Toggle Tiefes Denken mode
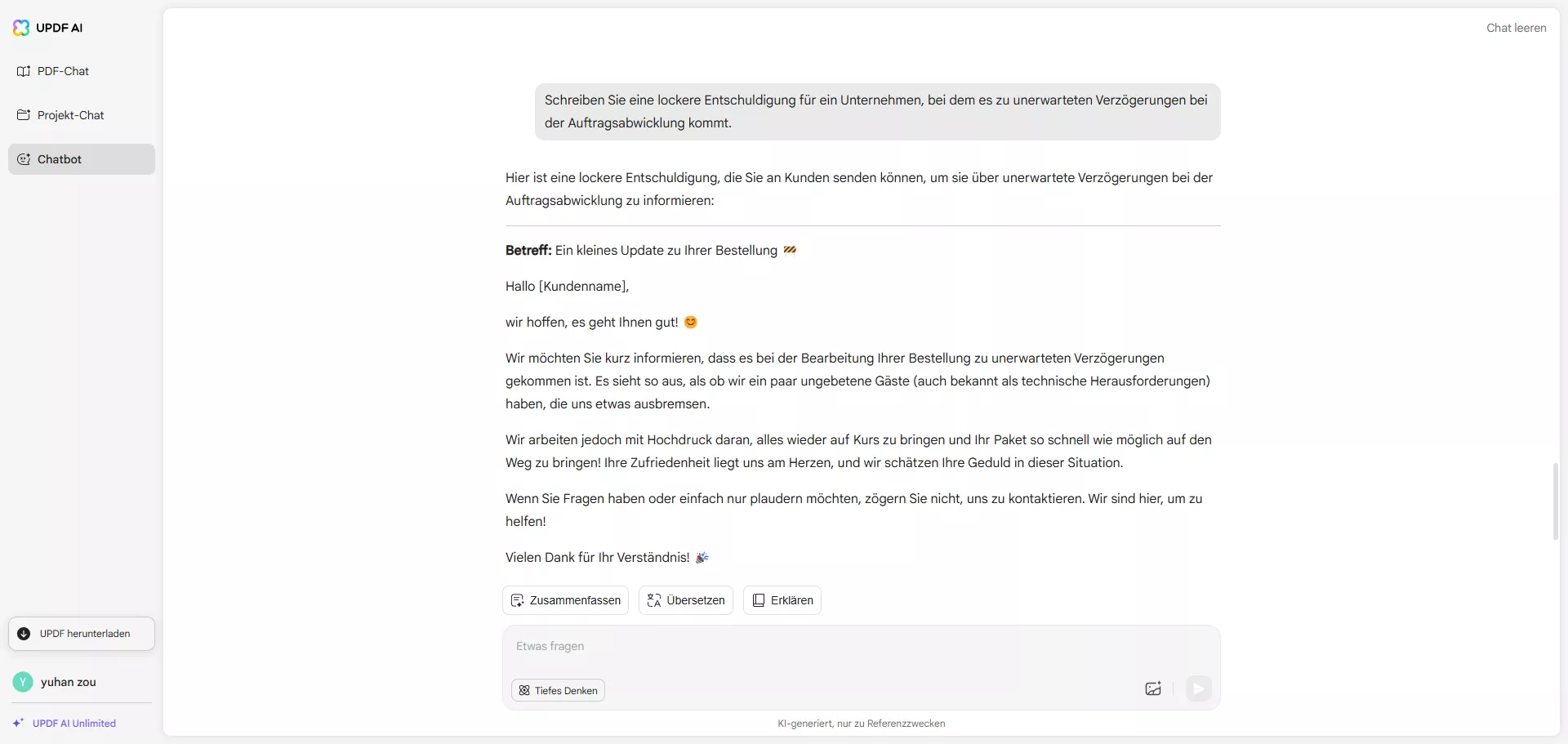Screen dimensions: 1568x744 (x=559, y=690)
